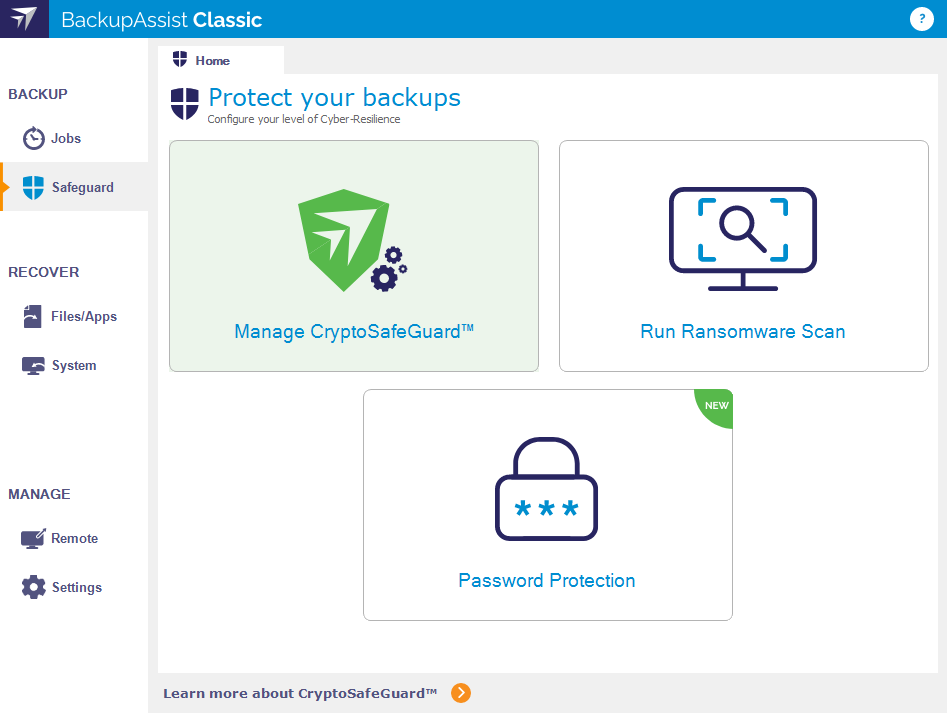Switch to the Home tab
The height and width of the screenshot is (713, 947).
(212, 61)
